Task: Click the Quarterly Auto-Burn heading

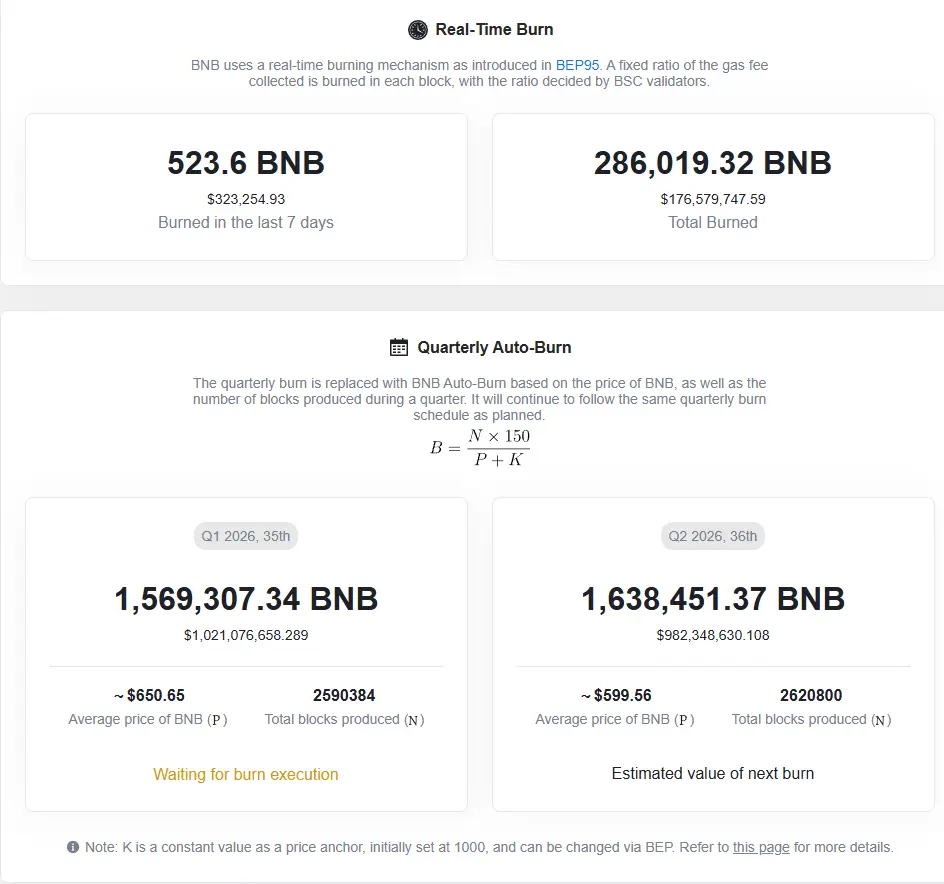Action: click(494, 348)
